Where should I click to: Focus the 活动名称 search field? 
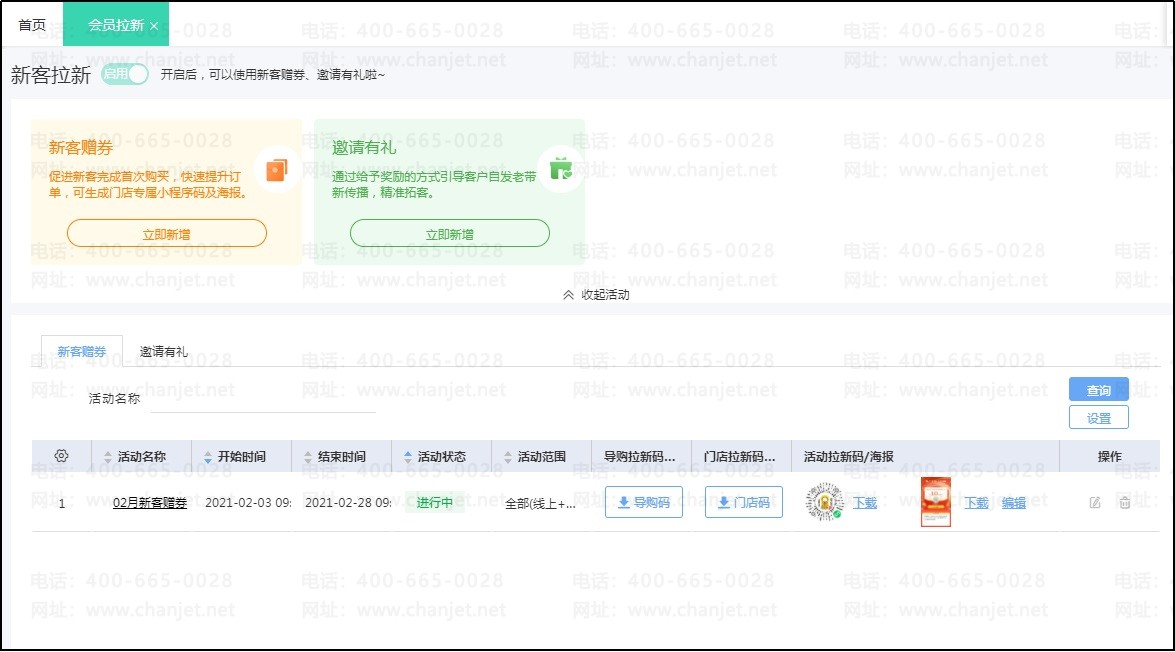[x=263, y=399]
